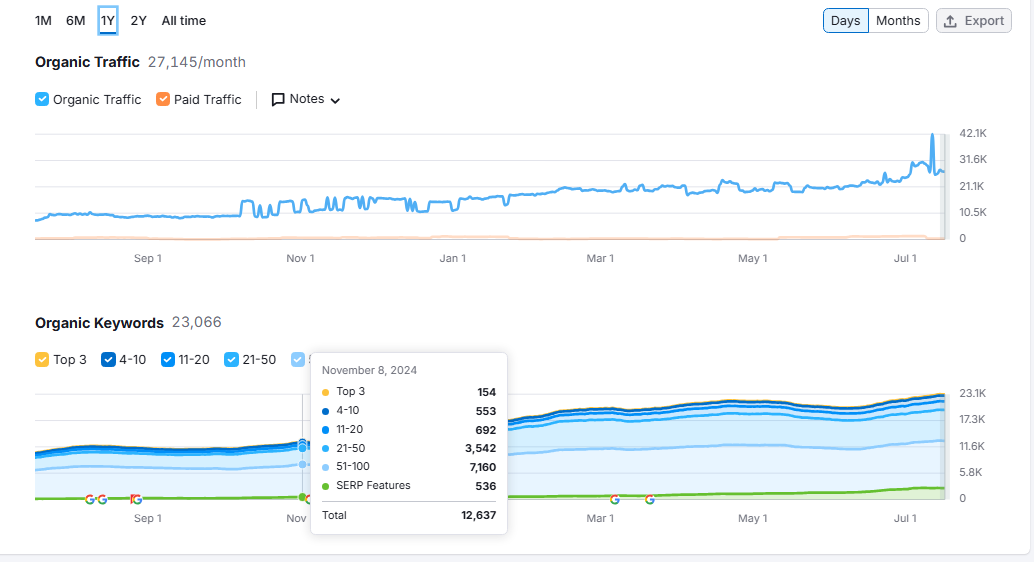Select the 6M time range
The width and height of the screenshot is (1034, 562).
pos(76,20)
